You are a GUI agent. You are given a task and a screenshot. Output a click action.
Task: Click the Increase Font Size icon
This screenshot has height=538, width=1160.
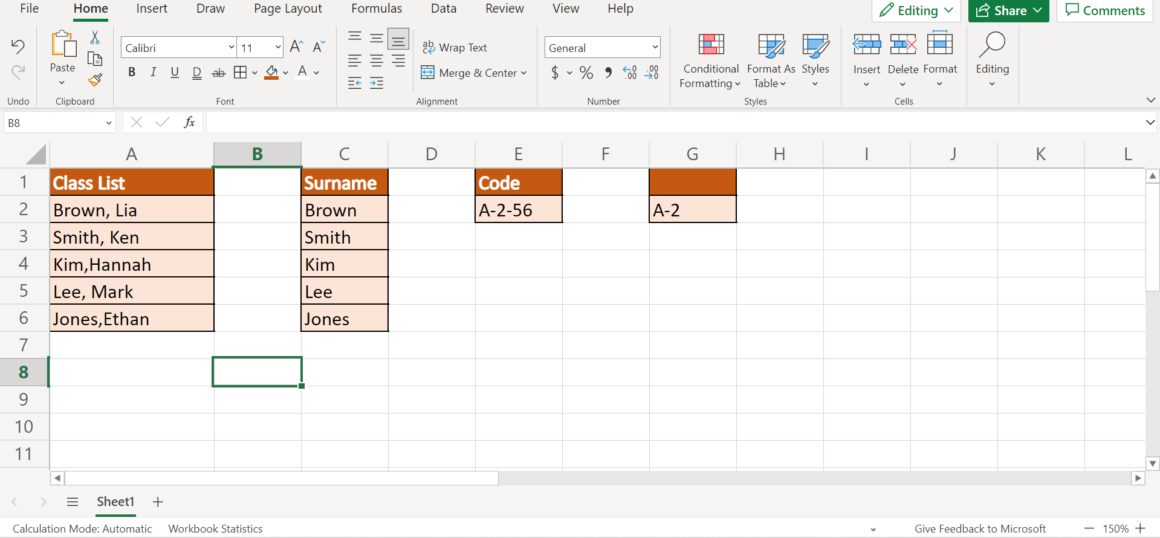pos(296,47)
